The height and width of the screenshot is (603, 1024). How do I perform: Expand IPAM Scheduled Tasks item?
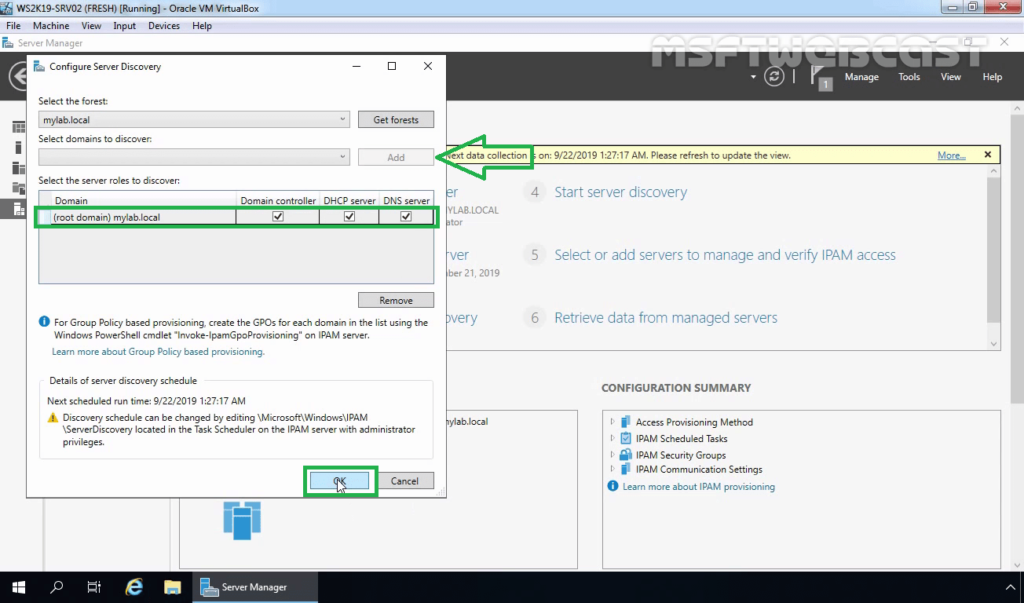point(612,438)
